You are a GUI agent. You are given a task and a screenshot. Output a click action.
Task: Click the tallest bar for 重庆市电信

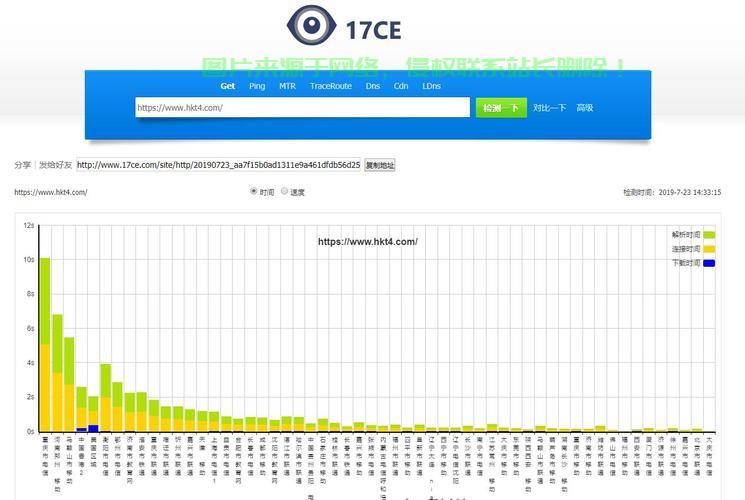point(45,345)
